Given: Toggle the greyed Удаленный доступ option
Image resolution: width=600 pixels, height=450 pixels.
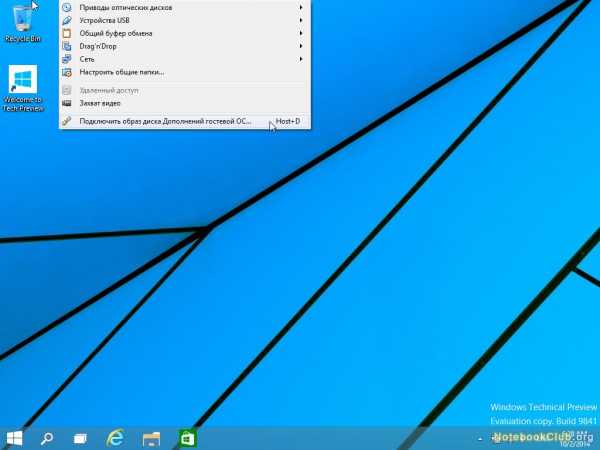Looking at the screenshot, I should (x=108, y=90).
